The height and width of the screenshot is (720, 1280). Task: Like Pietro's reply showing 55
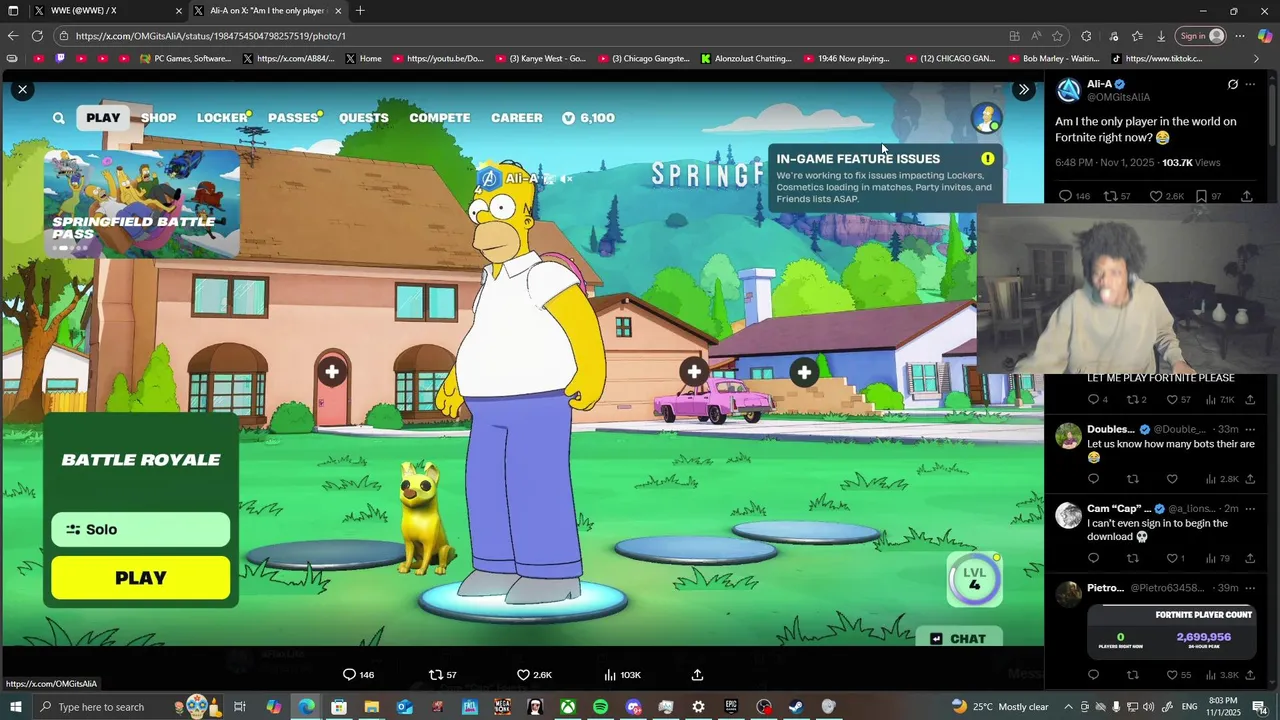coord(1178,675)
